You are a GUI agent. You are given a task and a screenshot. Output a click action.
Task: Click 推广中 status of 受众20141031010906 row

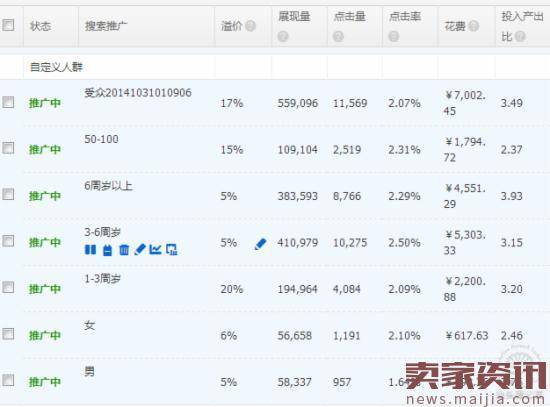(45, 103)
